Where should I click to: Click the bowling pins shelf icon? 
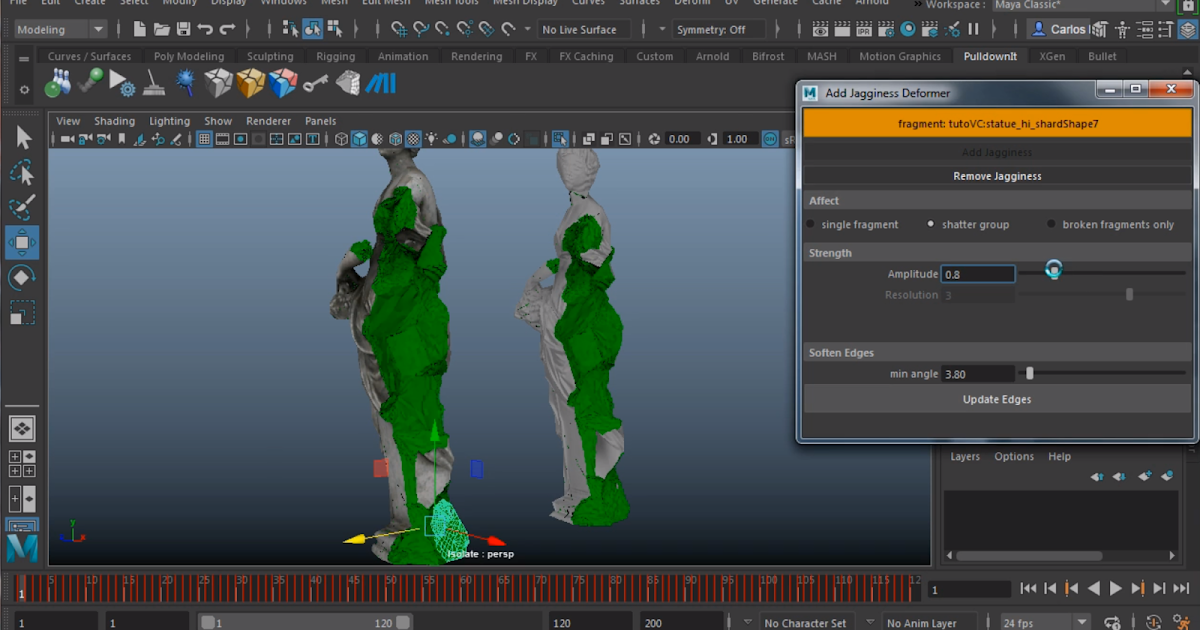[x=57, y=84]
